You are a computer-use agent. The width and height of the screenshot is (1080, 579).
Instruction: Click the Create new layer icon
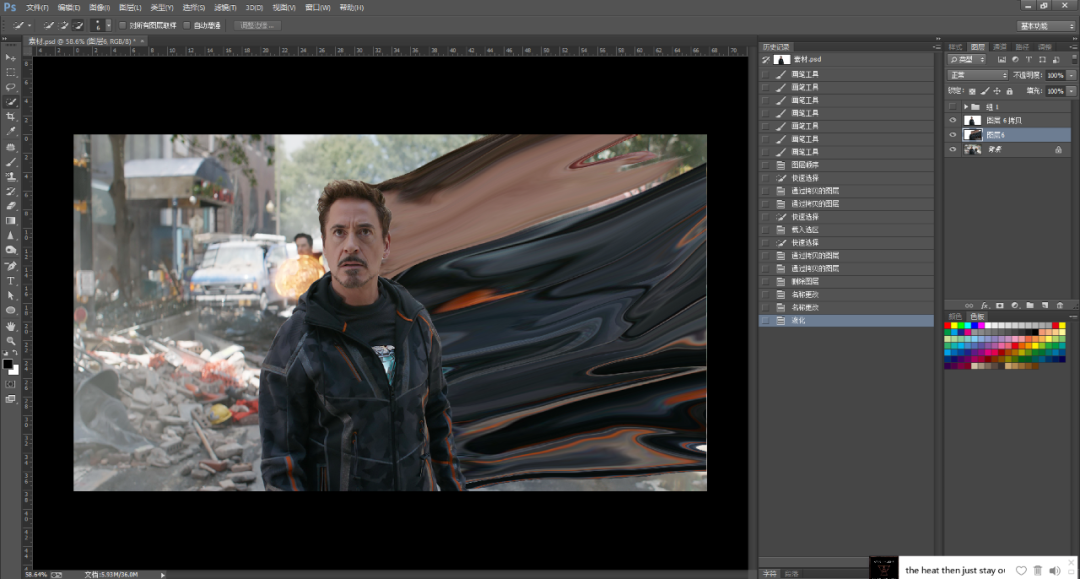click(1045, 306)
